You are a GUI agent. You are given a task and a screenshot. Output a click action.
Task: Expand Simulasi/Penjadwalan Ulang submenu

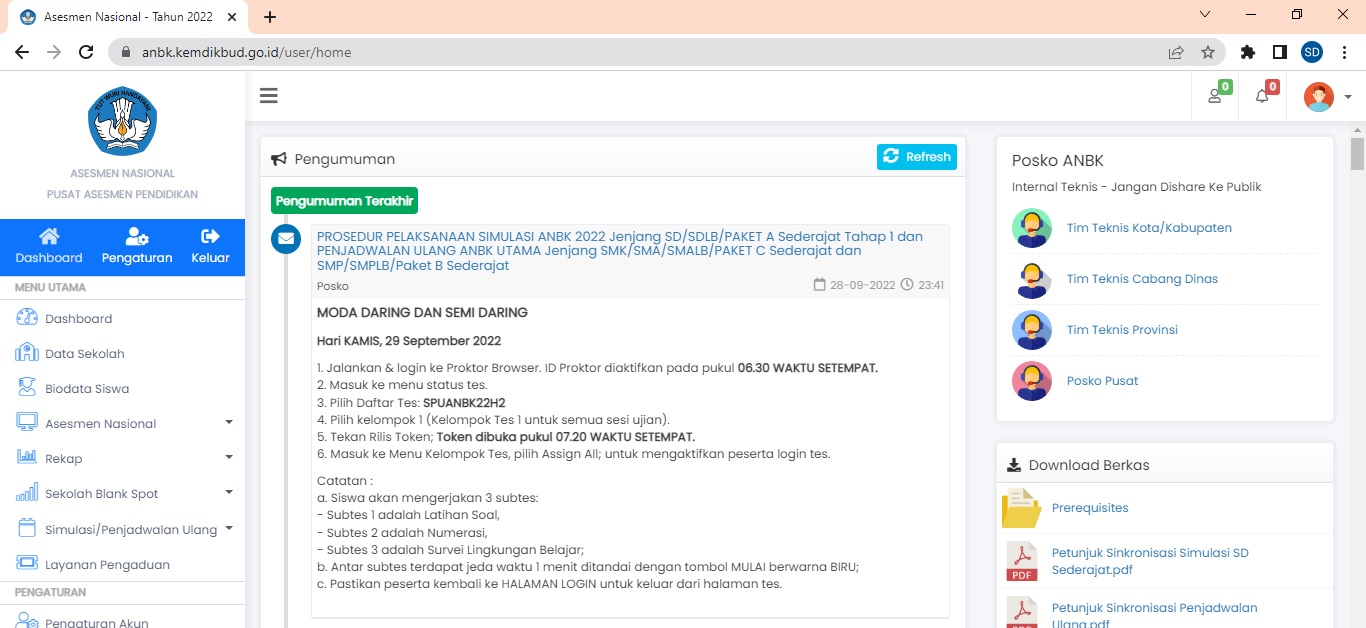point(228,529)
